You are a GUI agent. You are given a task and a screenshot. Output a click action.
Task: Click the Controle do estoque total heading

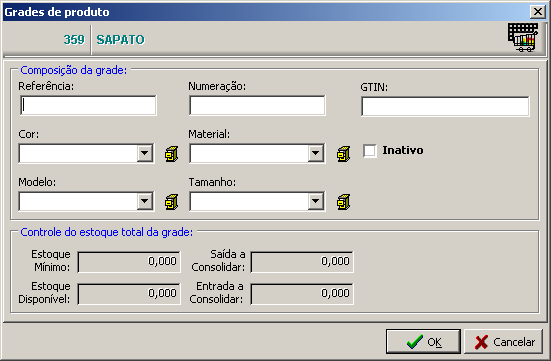click(x=106, y=232)
